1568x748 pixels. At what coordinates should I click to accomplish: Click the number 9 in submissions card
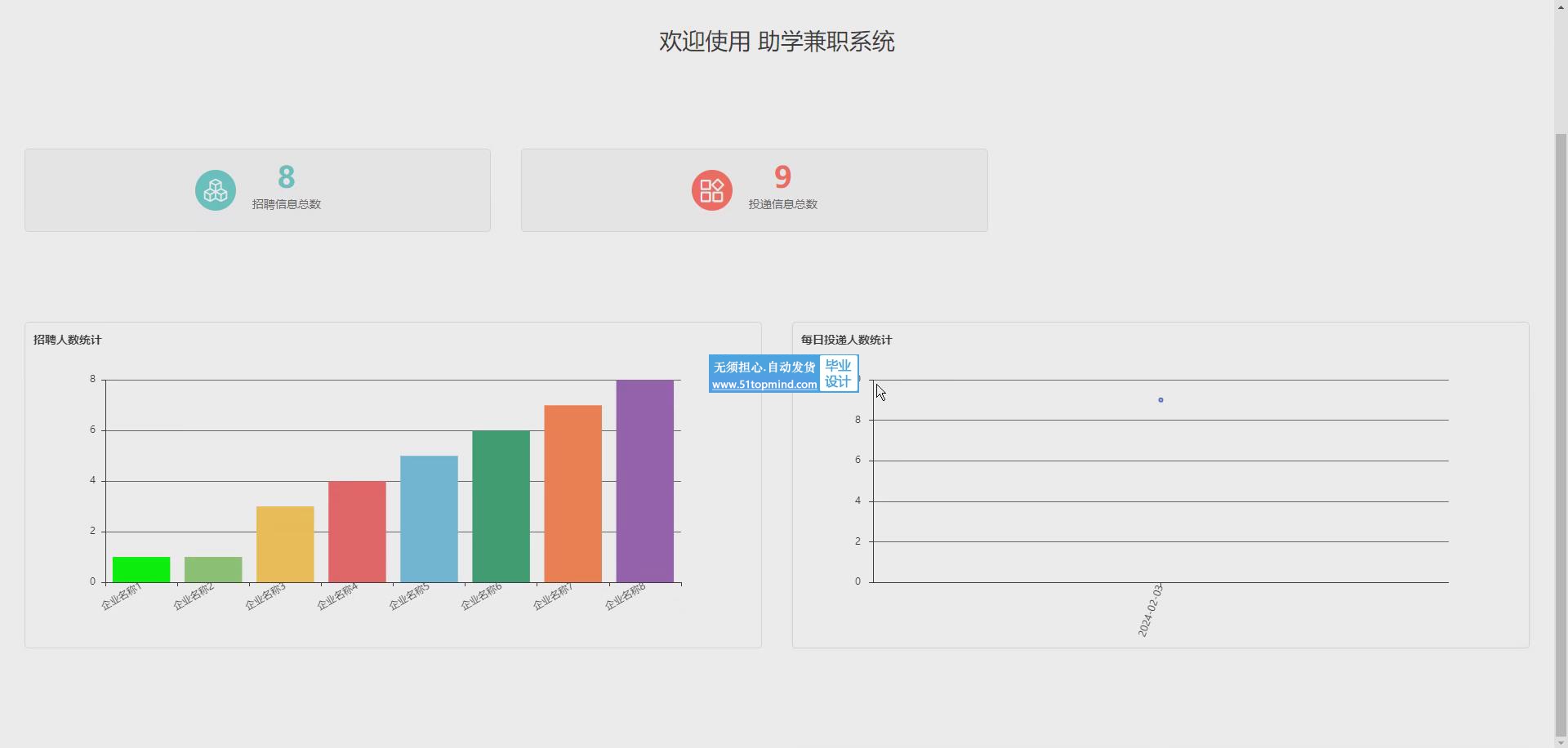point(782,177)
